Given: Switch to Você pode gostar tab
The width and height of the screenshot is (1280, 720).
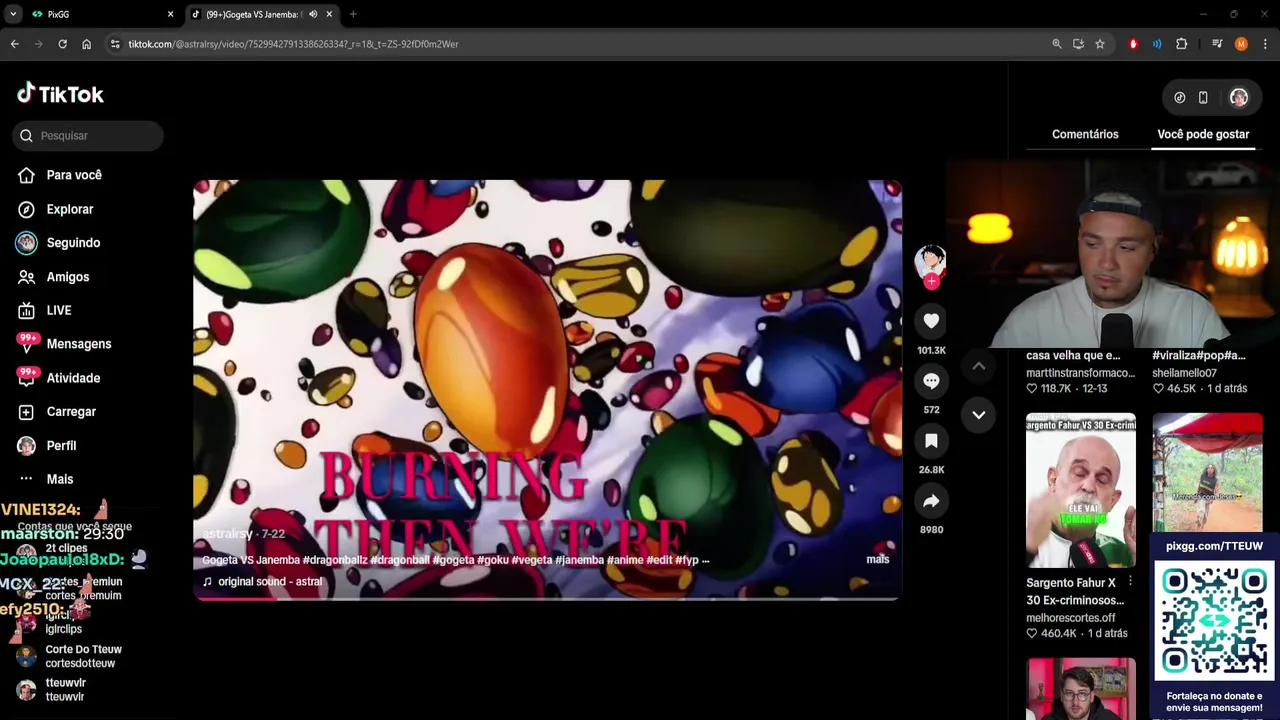Looking at the screenshot, I should pos(1203,134).
